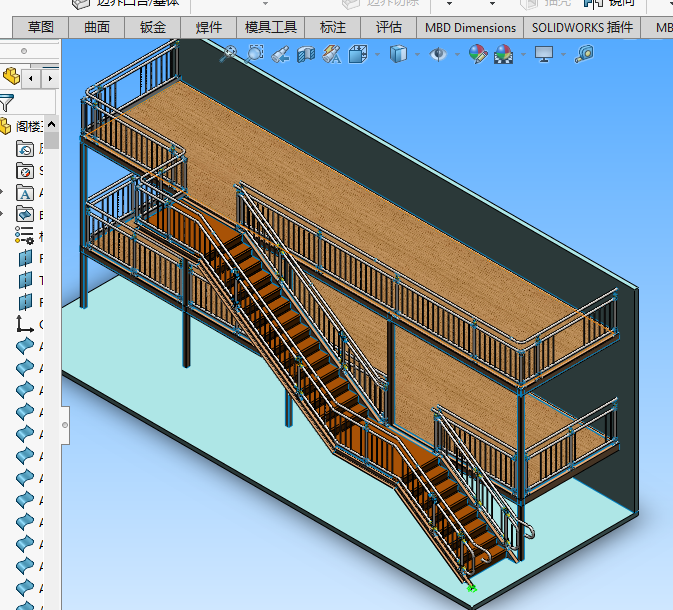This screenshot has width=673, height=610.
Task: Click the Apply Scene icon
Action: (x=503, y=54)
